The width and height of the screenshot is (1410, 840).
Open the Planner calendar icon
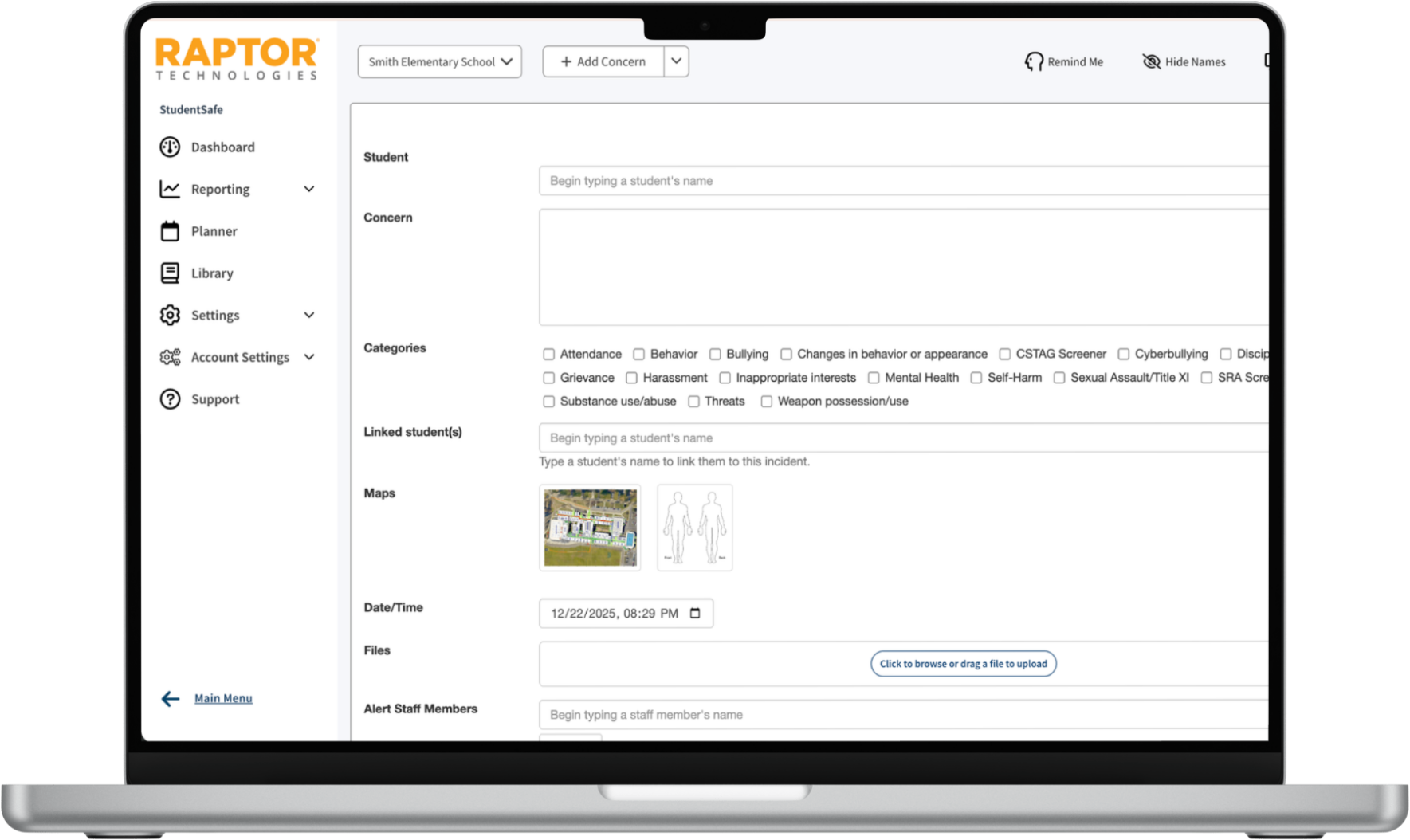tap(170, 231)
